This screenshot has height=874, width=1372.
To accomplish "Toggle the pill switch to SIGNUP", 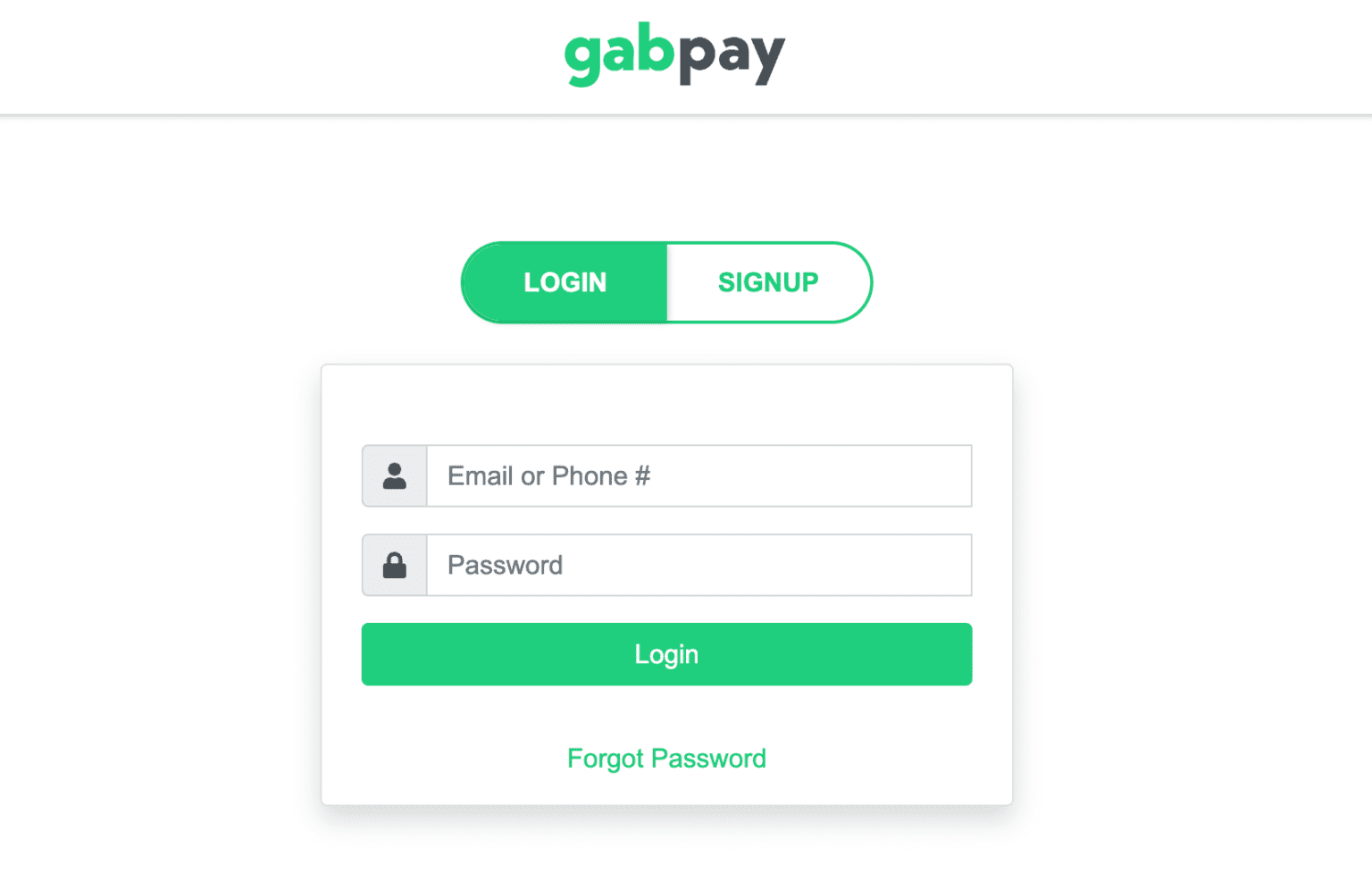I will click(x=769, y=282).
